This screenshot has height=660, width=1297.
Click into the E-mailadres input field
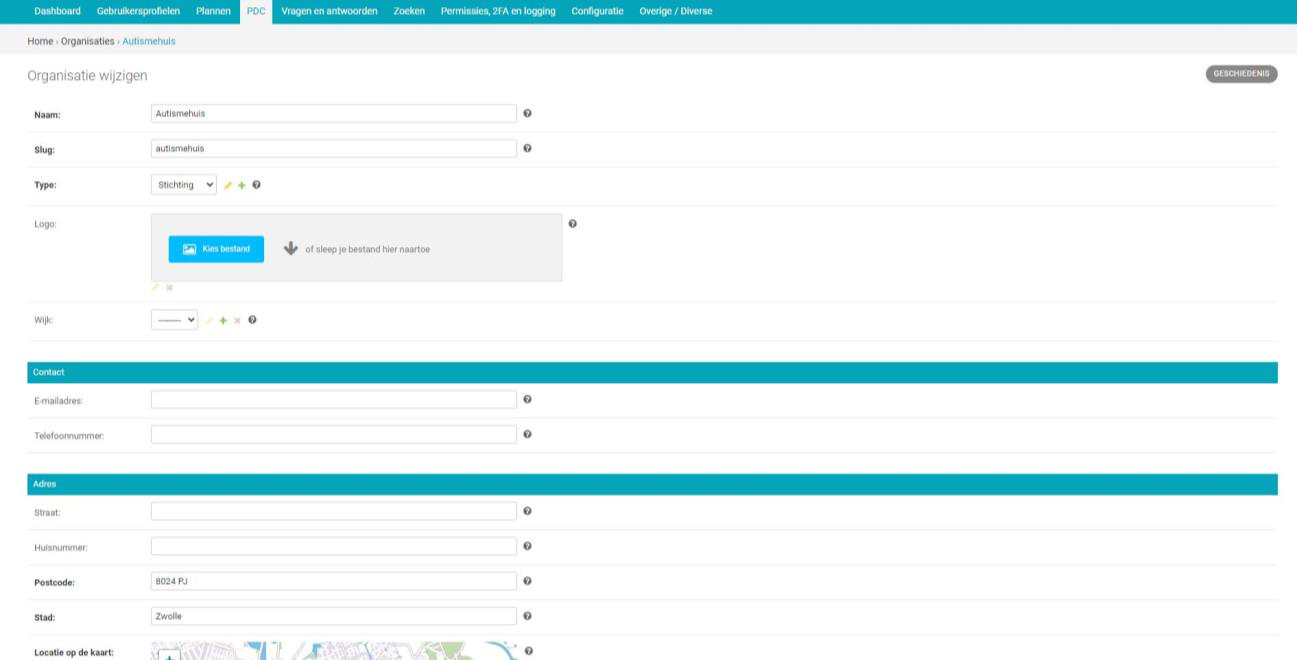click(333, 399)
